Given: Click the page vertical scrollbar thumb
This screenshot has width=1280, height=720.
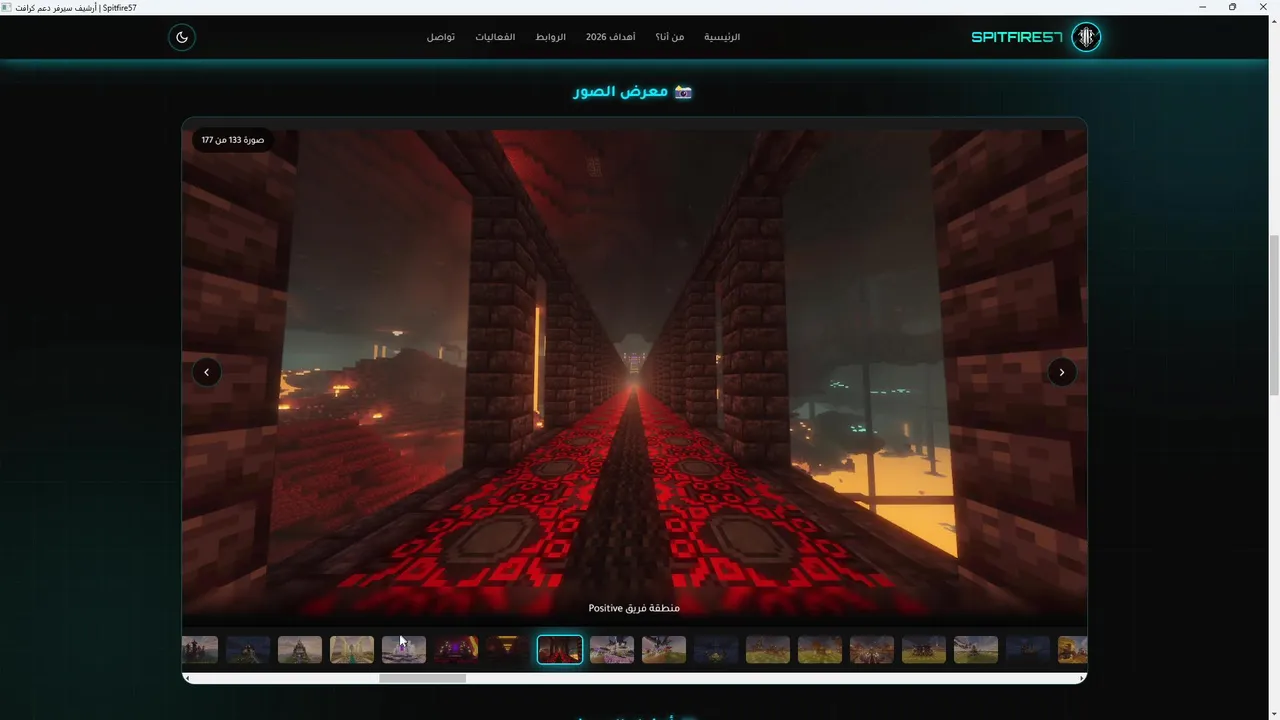Looking at the screenshot, I should coord(1274,315).
